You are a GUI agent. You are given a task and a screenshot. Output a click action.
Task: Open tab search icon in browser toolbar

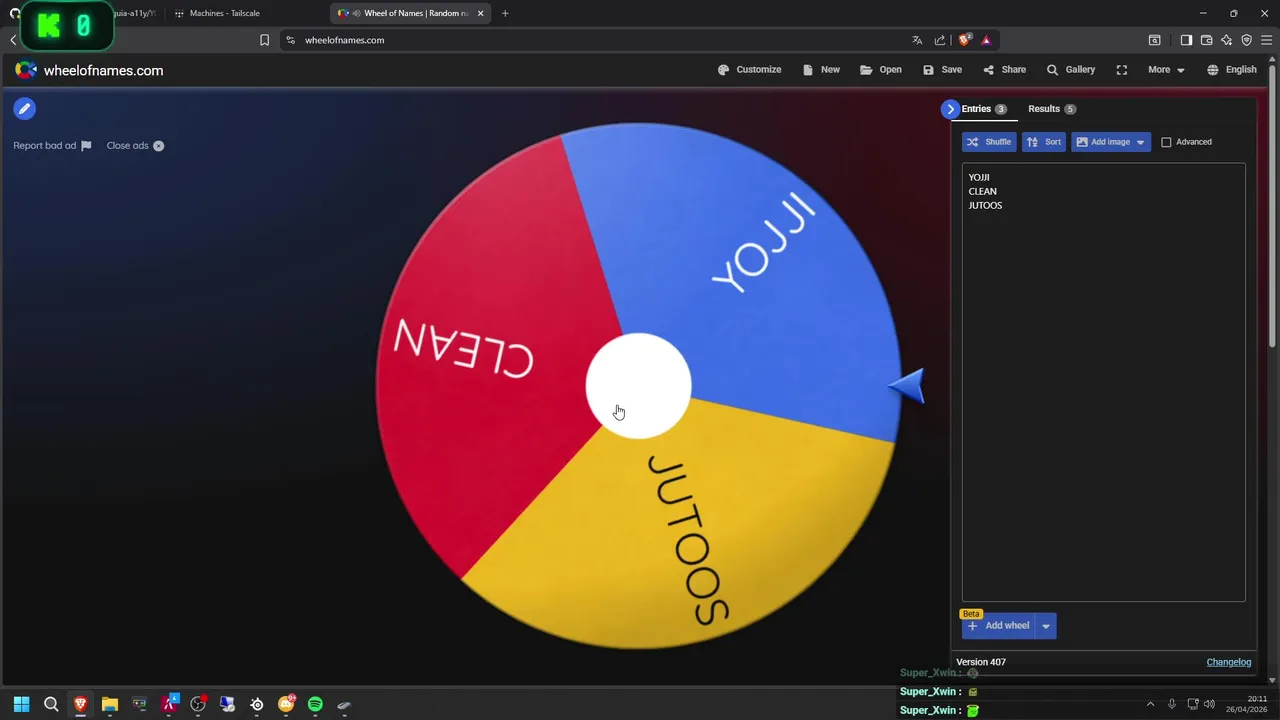(x=1154, y=40)
